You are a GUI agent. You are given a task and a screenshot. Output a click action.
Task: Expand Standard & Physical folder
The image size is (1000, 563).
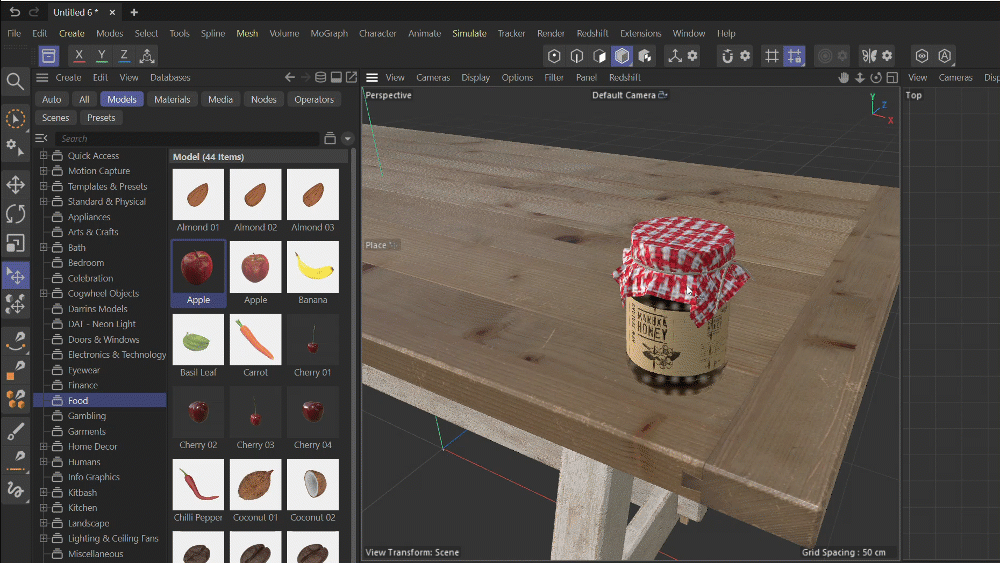(x=43, y=201)
